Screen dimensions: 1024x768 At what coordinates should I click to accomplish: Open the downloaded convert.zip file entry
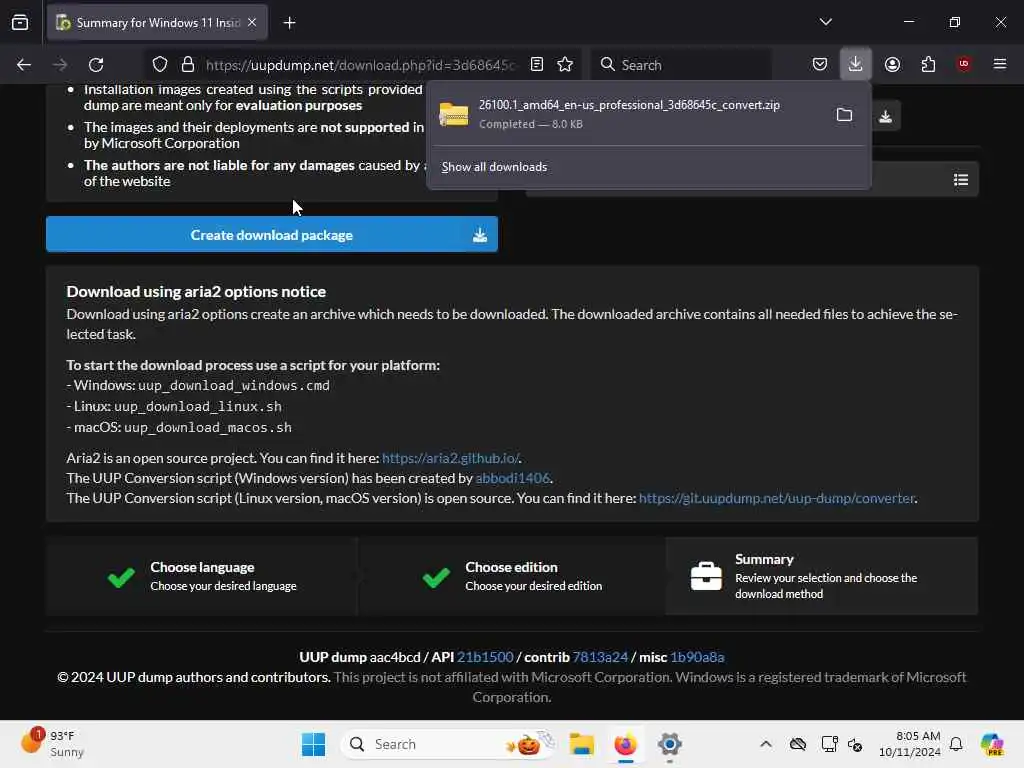coord(628,114)
